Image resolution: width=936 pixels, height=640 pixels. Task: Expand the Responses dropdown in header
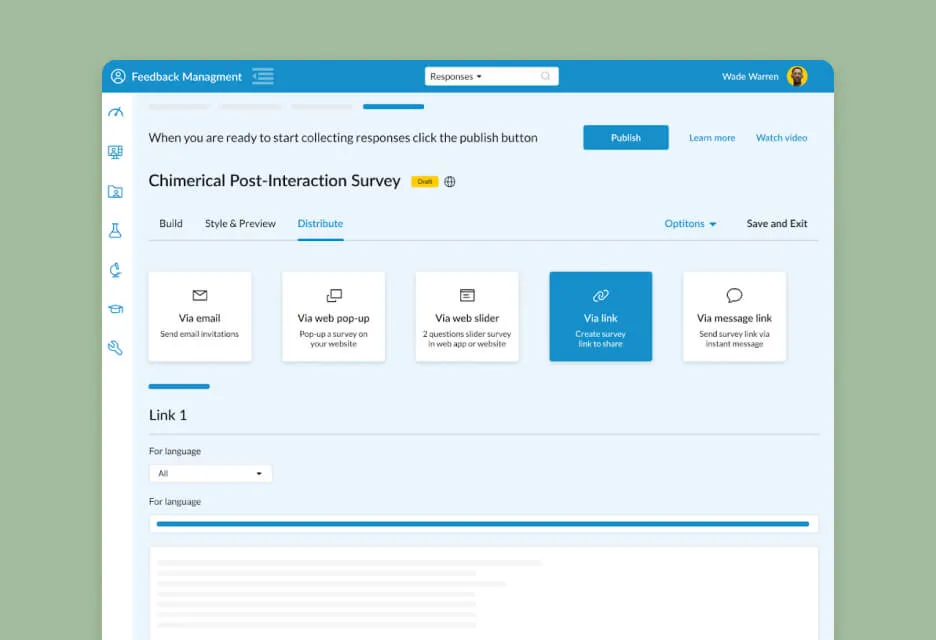coord(457,76)
